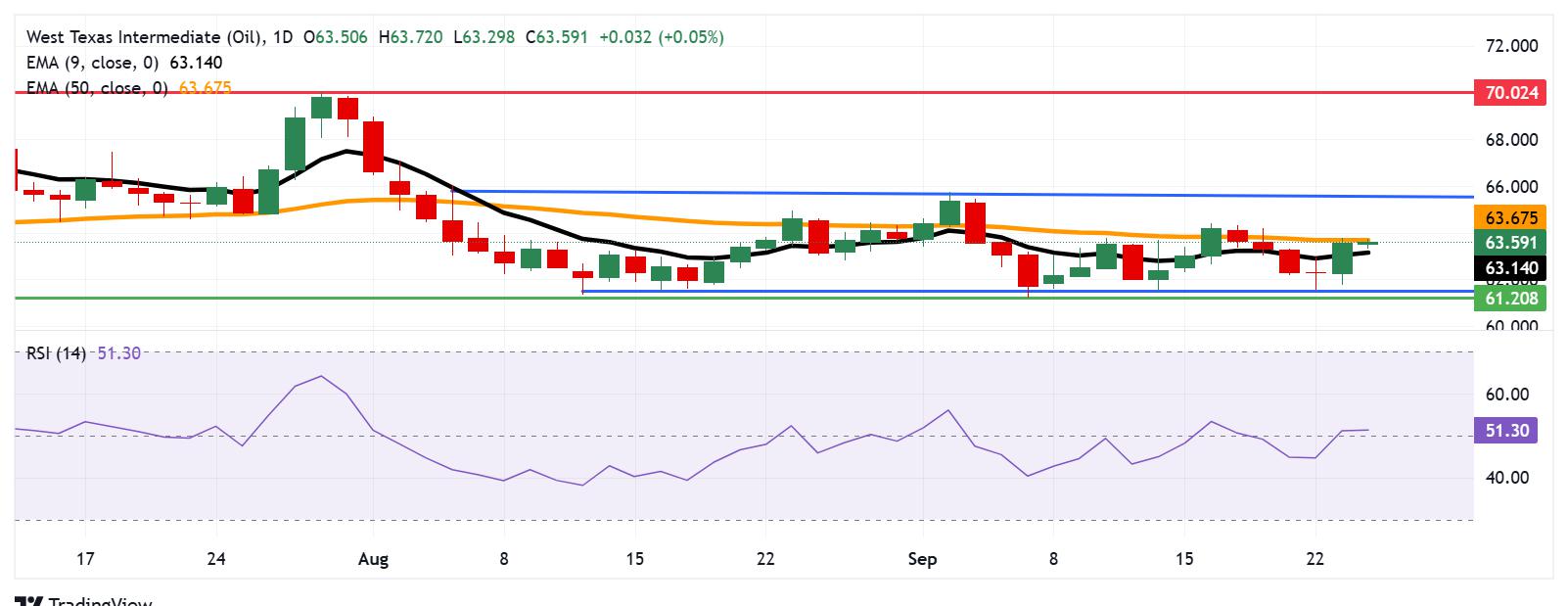This screenshot has width=1568, height=606.
Task: Select the purple RSI value tag 51.30
Action: click(1505, 430)
